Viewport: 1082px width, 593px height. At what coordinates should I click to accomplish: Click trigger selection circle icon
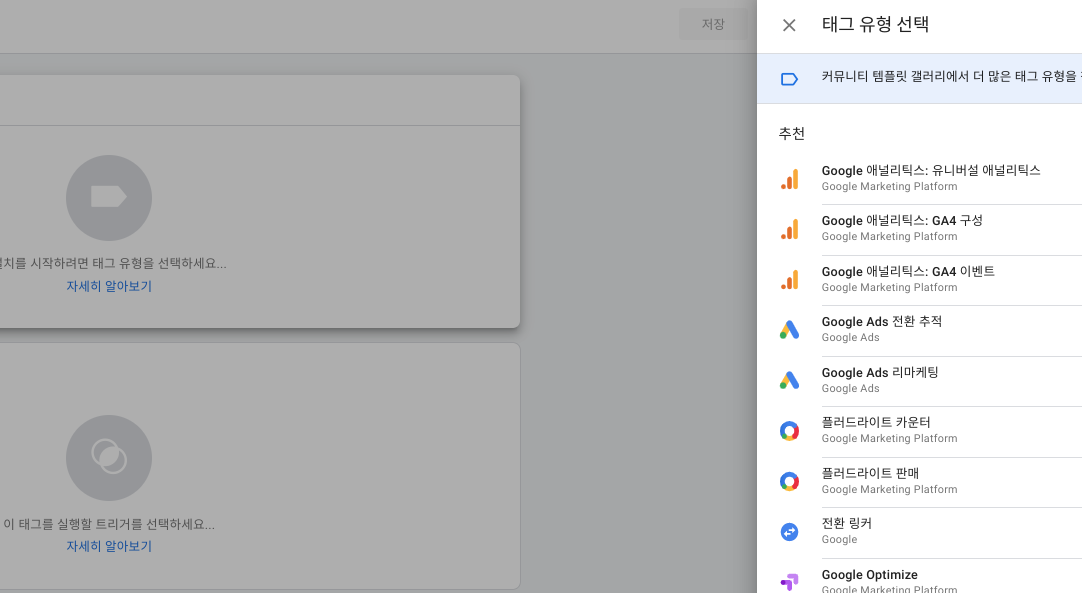coord(109,458)
